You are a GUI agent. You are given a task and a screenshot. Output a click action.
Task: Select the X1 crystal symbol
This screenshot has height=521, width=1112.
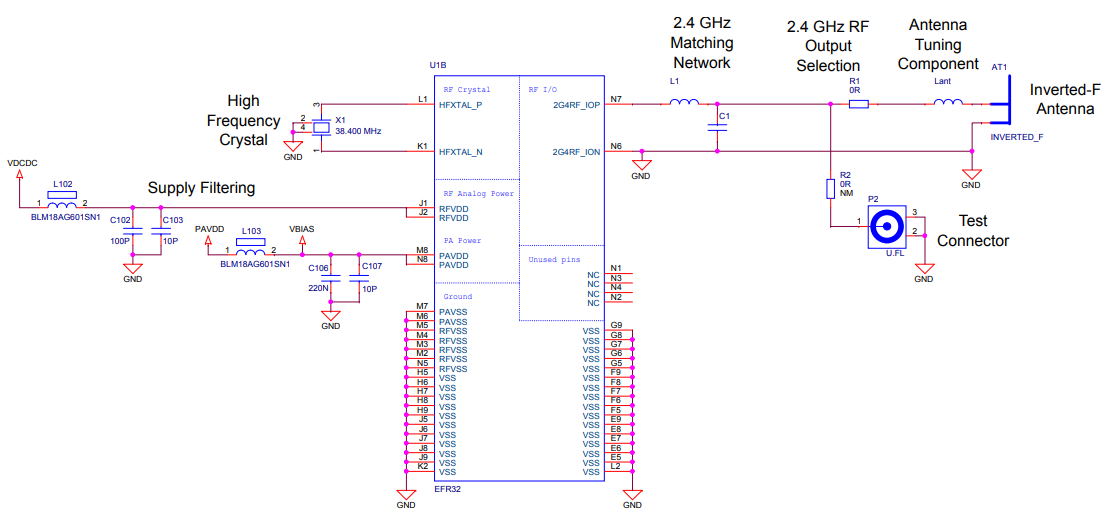tap(322, 128)
